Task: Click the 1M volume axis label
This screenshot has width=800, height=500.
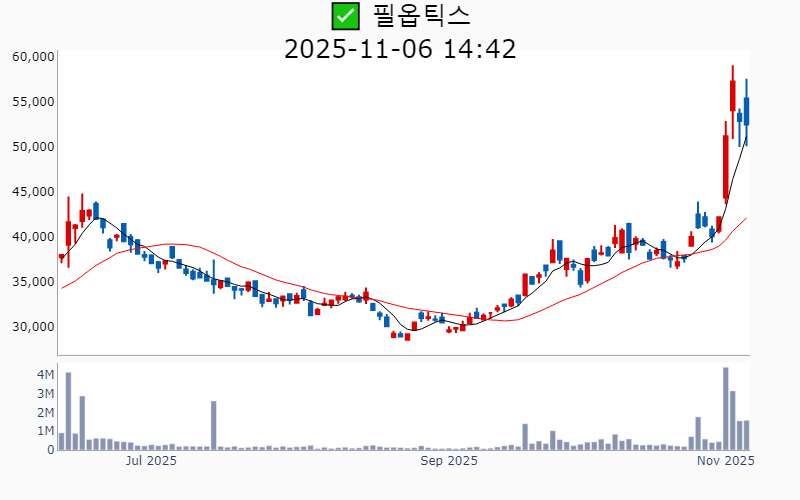Action: point(45,431)
